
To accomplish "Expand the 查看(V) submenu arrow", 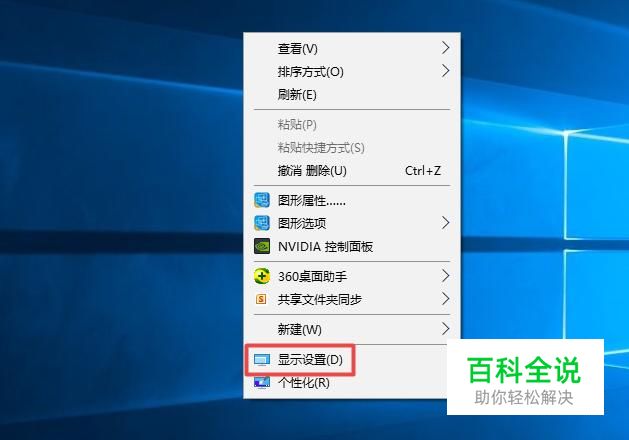I will [445, 48].
